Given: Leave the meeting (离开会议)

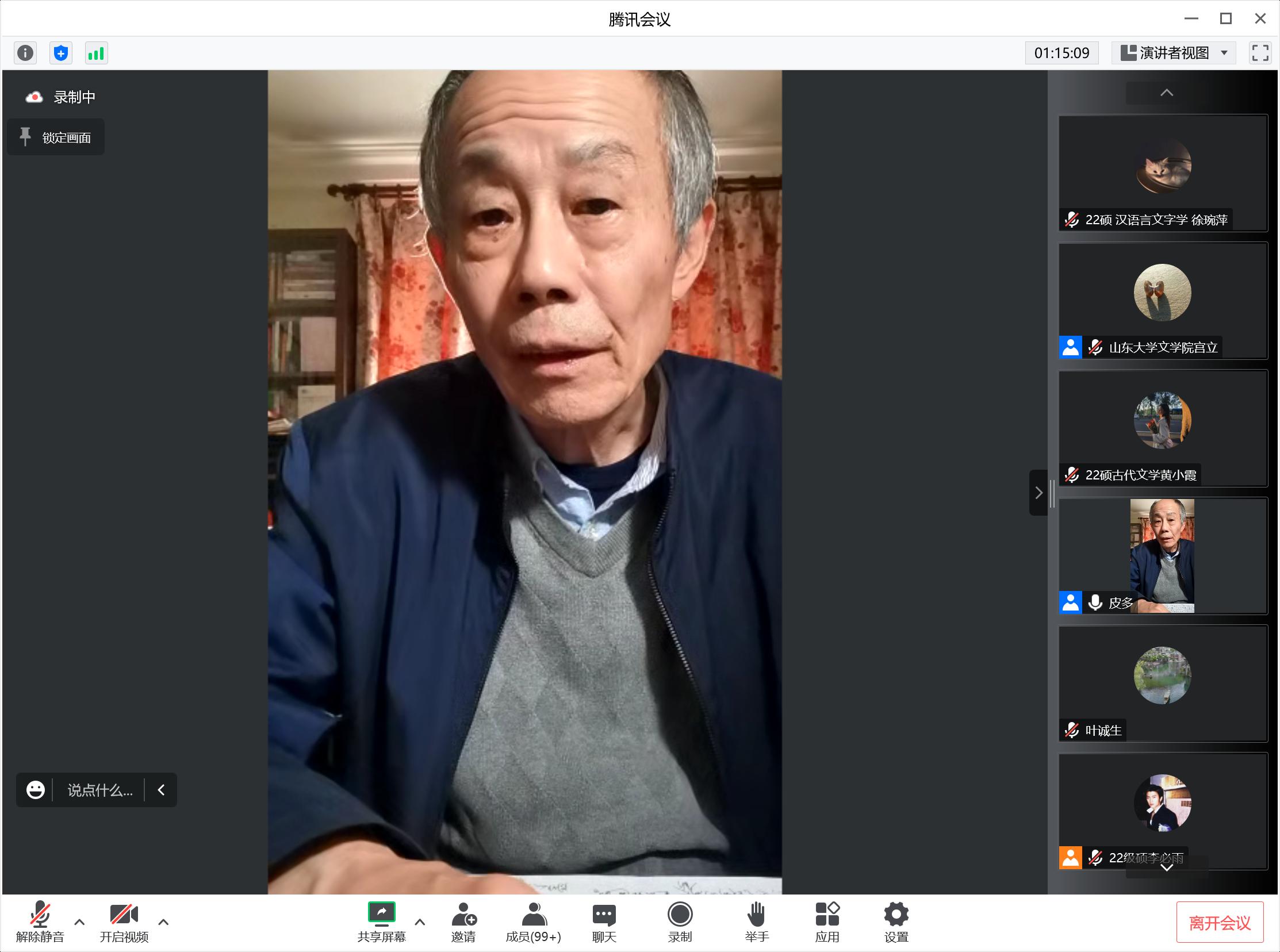Looking at the screenshot, I should (1220, 923).
